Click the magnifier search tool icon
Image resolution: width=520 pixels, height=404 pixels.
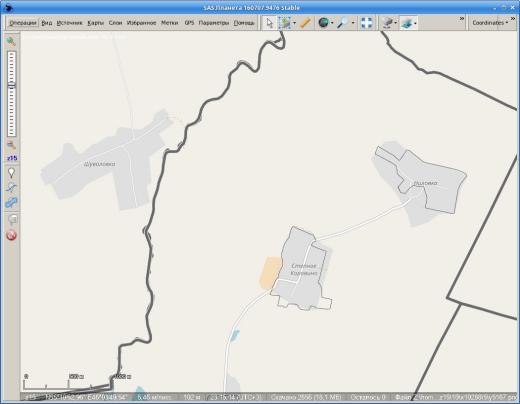click(342, 23)
